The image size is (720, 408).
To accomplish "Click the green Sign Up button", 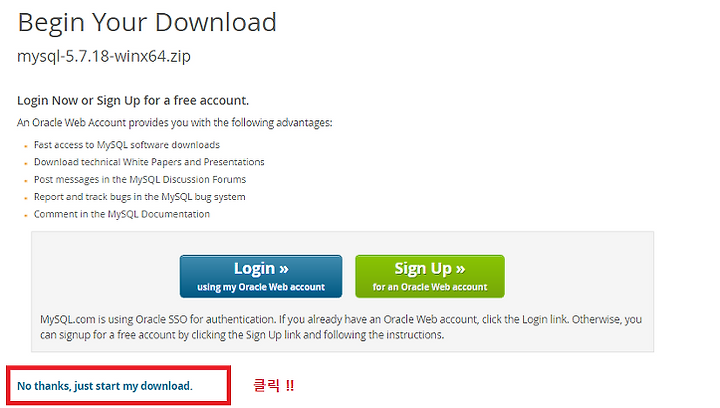I will (x=430, y=276).
